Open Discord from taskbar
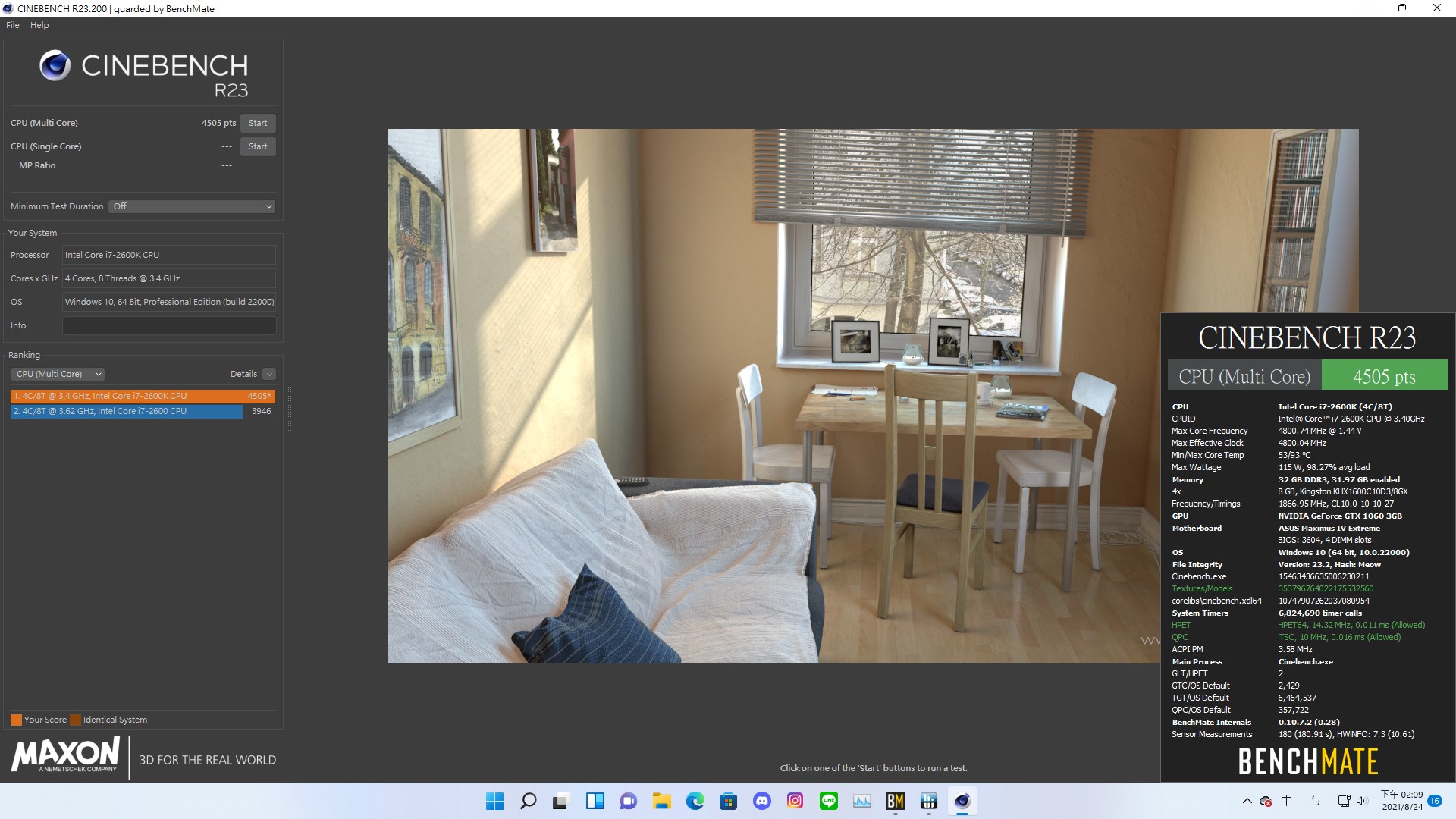 761,801
